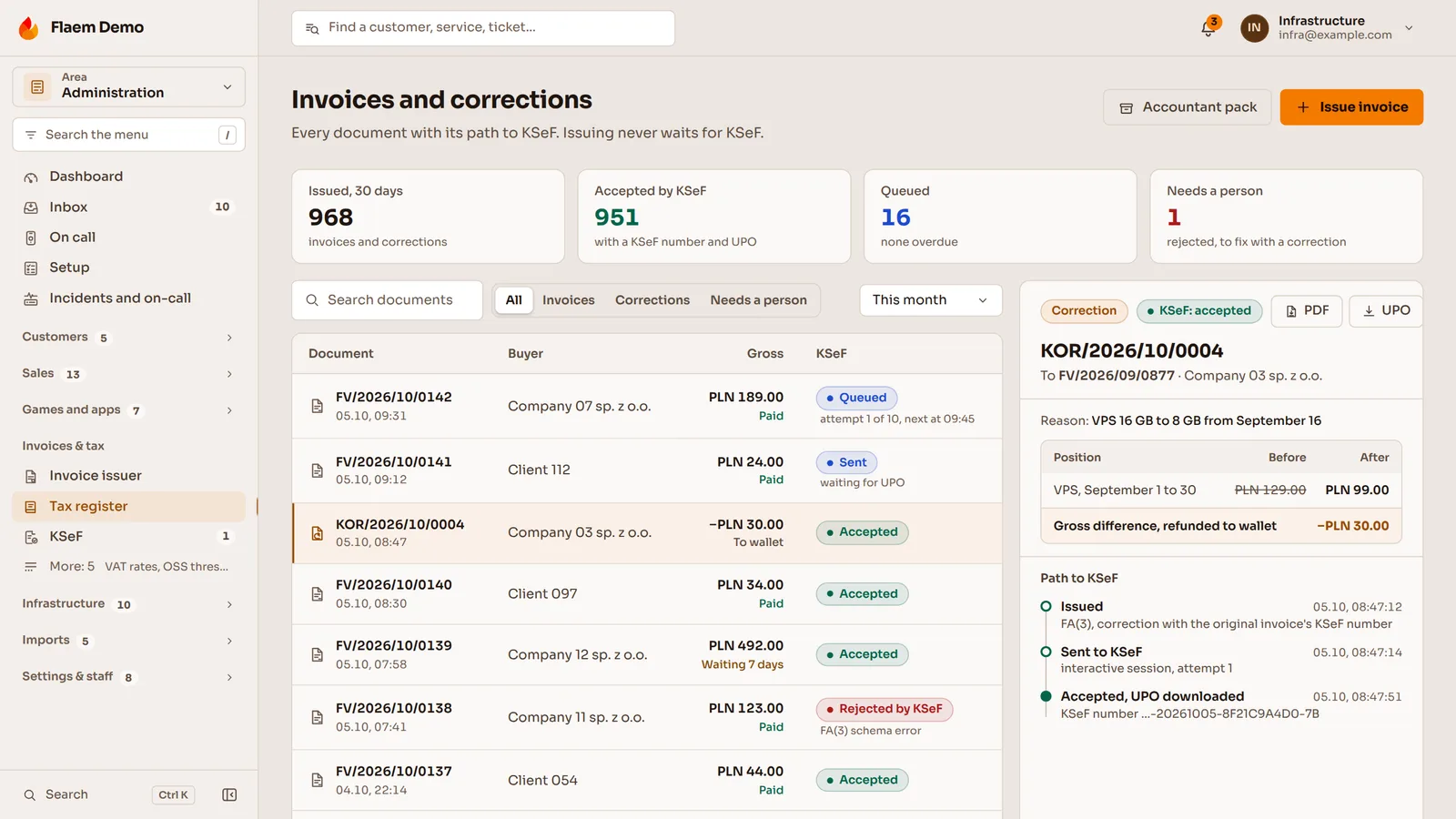Open the user account menu chevron

(1409, 28)
